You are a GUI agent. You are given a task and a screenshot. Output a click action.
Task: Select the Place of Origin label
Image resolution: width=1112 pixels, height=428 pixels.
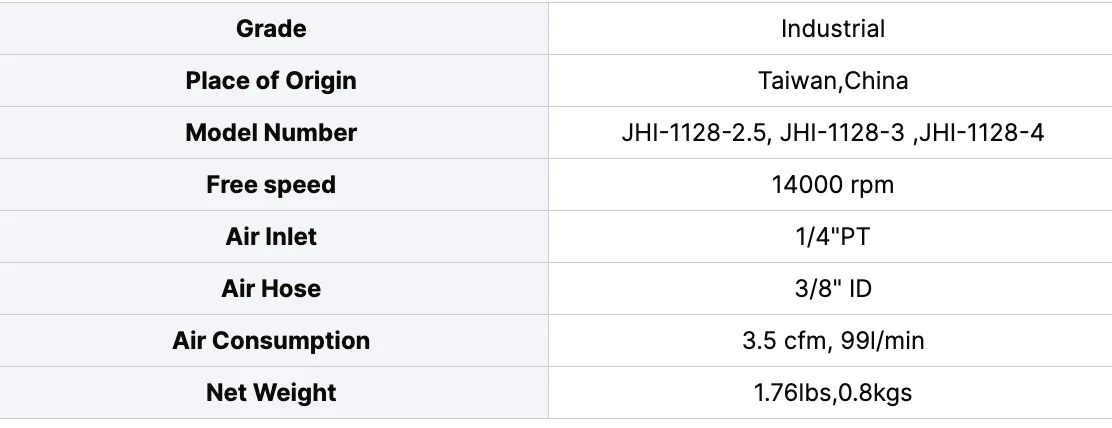tap(271, 81)
